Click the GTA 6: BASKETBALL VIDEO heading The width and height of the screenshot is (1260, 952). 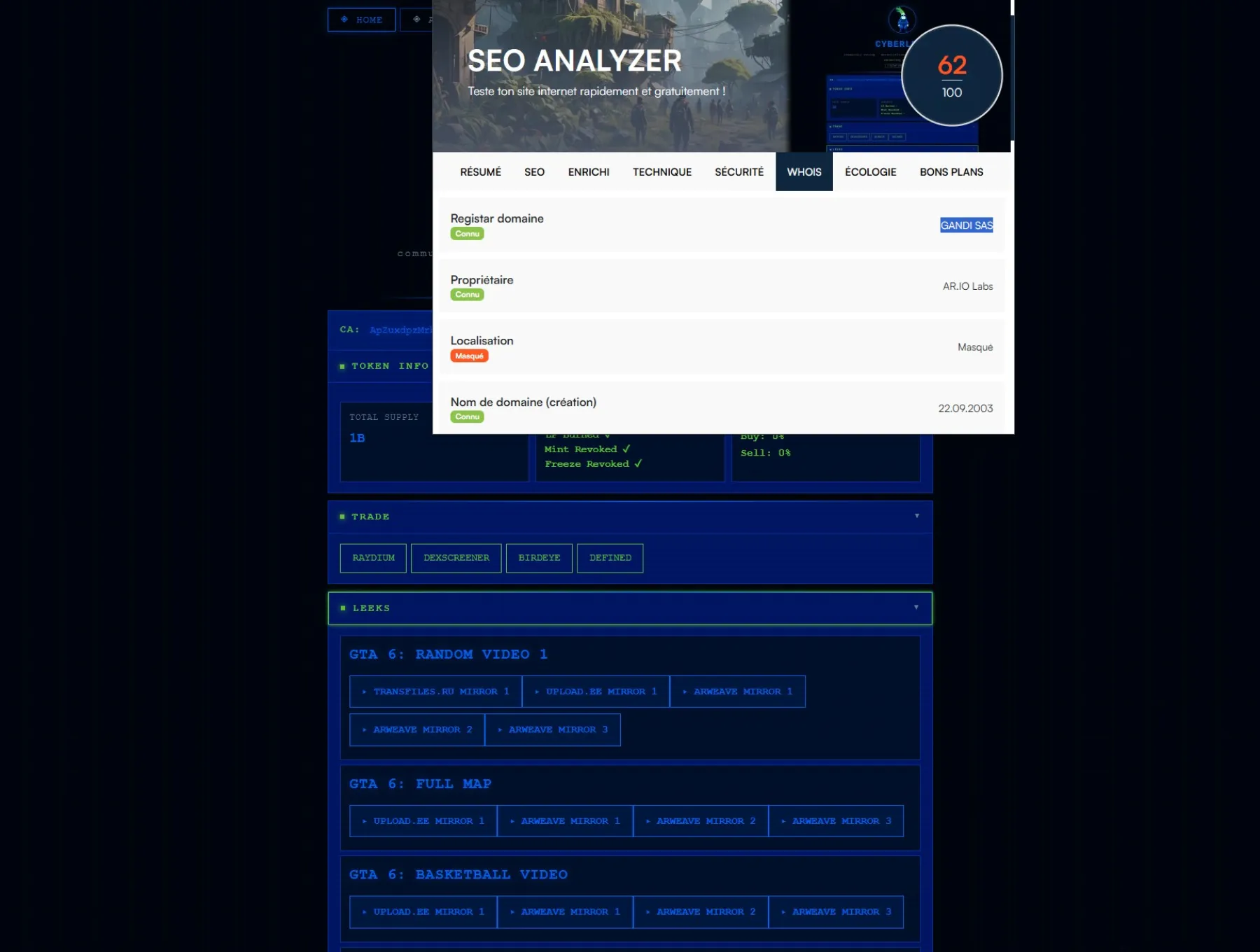(x=458, y=875)
